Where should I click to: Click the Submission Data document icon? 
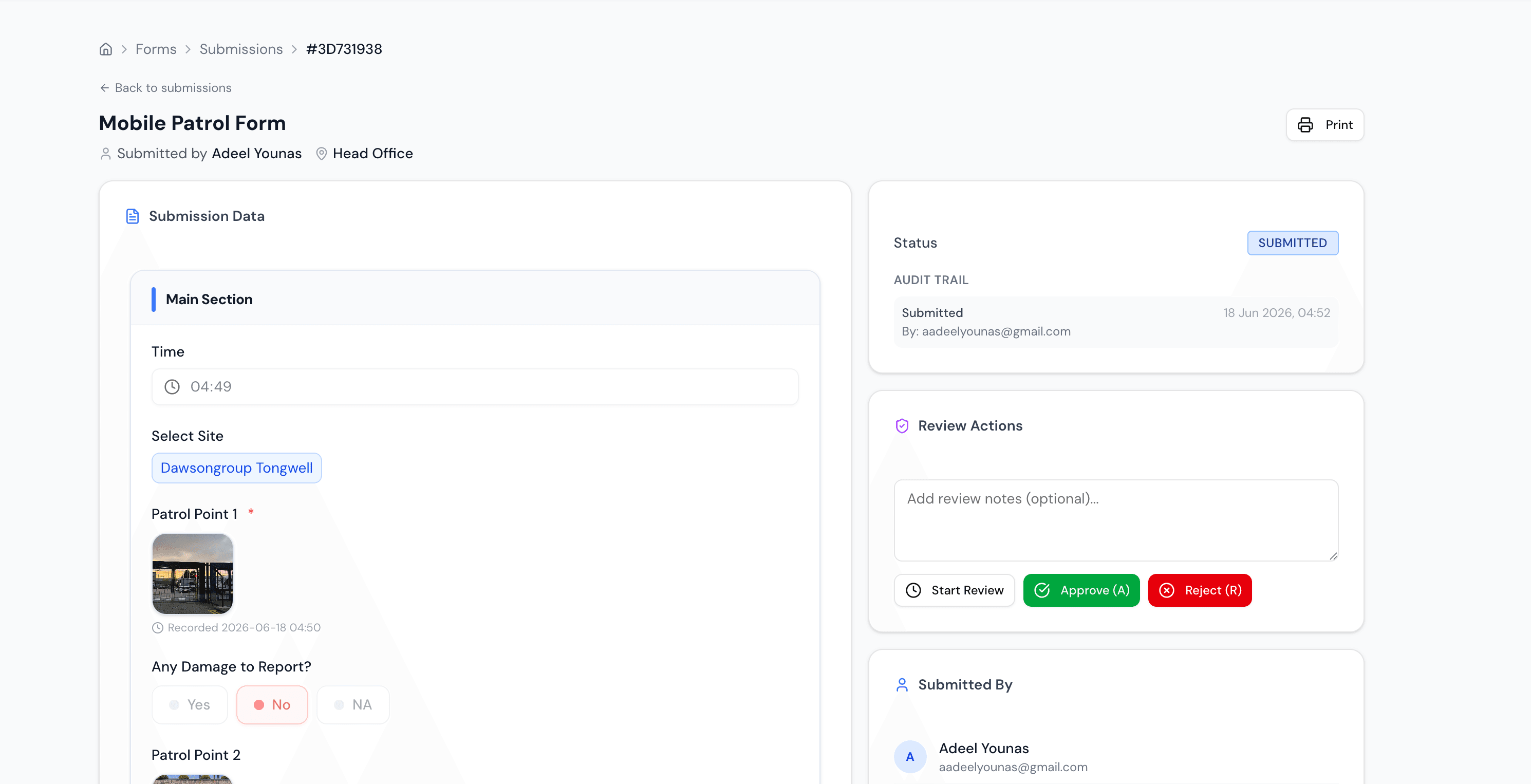click(133, 216)
